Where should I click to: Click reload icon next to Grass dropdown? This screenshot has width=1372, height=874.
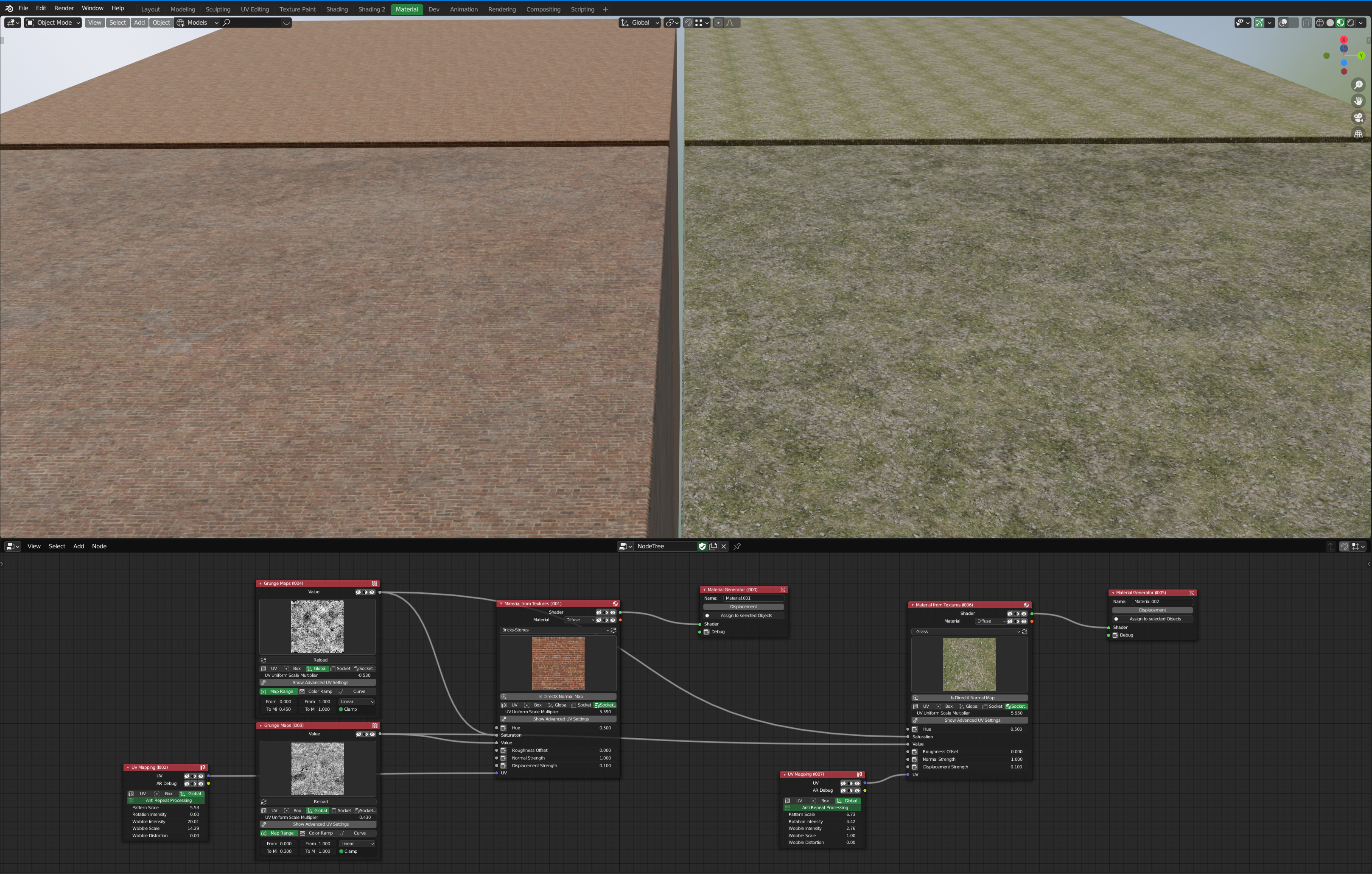[x=1024, y=631]
